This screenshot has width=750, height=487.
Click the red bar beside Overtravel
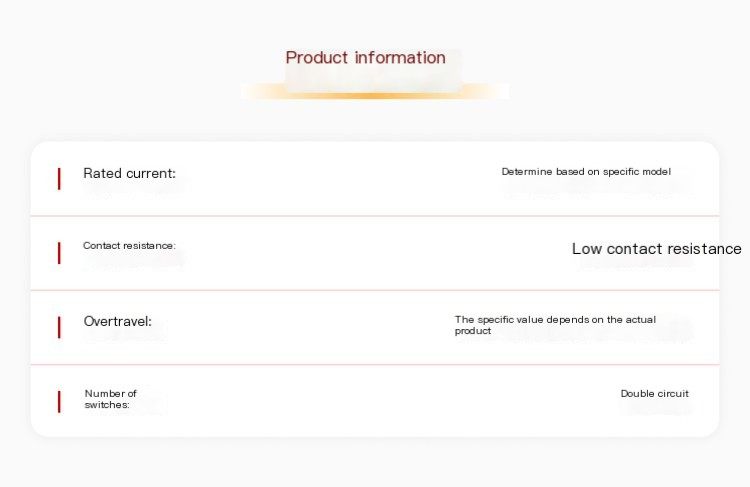[59, 327]
